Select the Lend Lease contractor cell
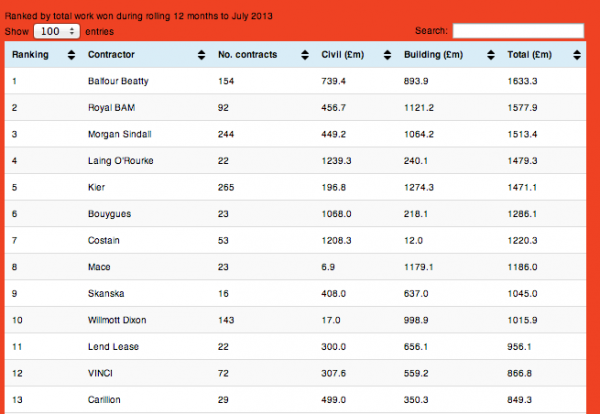The width and height of the screenshot is (600, 414). click(113, 347)
